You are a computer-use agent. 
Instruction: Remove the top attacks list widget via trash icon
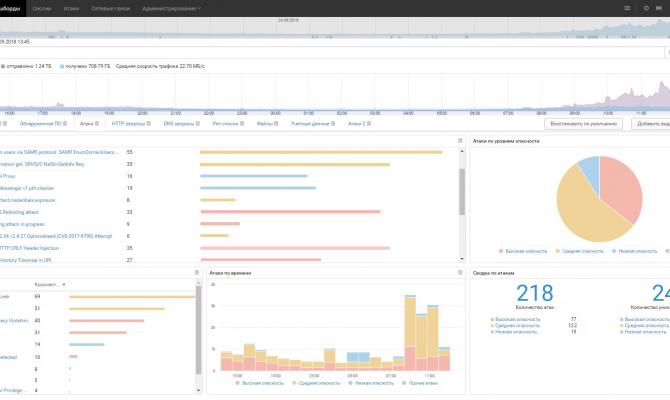pyautogui.click(x=460, y=141)
